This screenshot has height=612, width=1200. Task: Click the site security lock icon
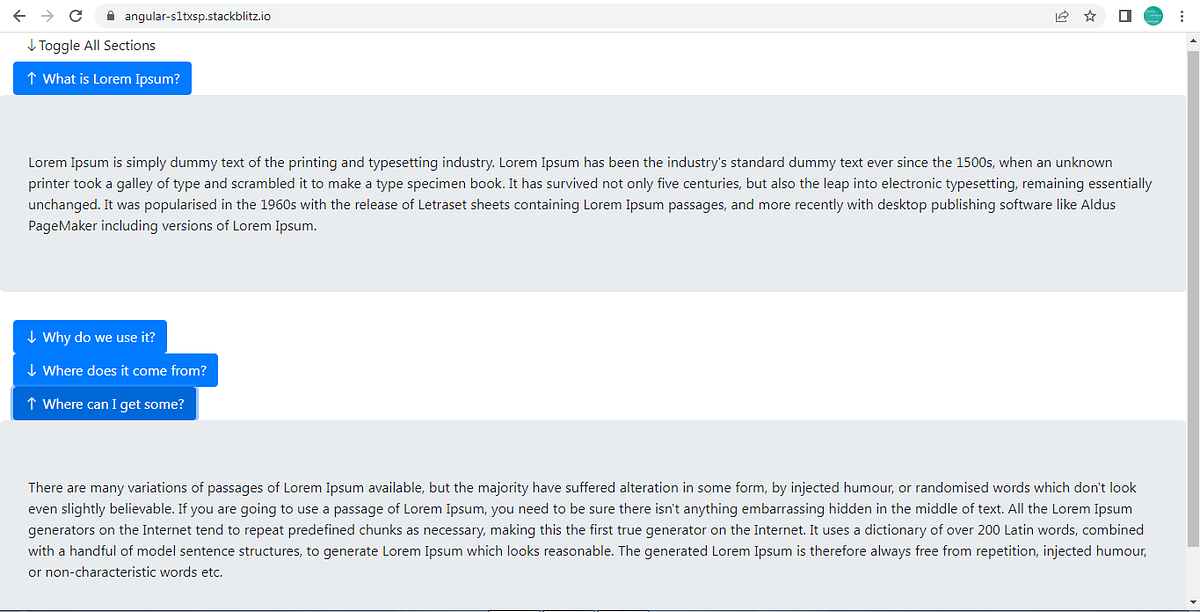tap(109, 16)
